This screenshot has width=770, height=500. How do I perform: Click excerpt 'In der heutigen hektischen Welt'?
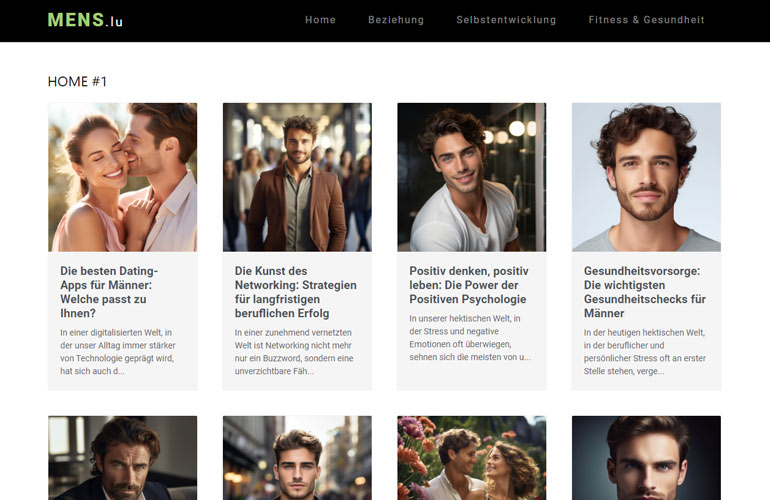click(x=645, y=352)
